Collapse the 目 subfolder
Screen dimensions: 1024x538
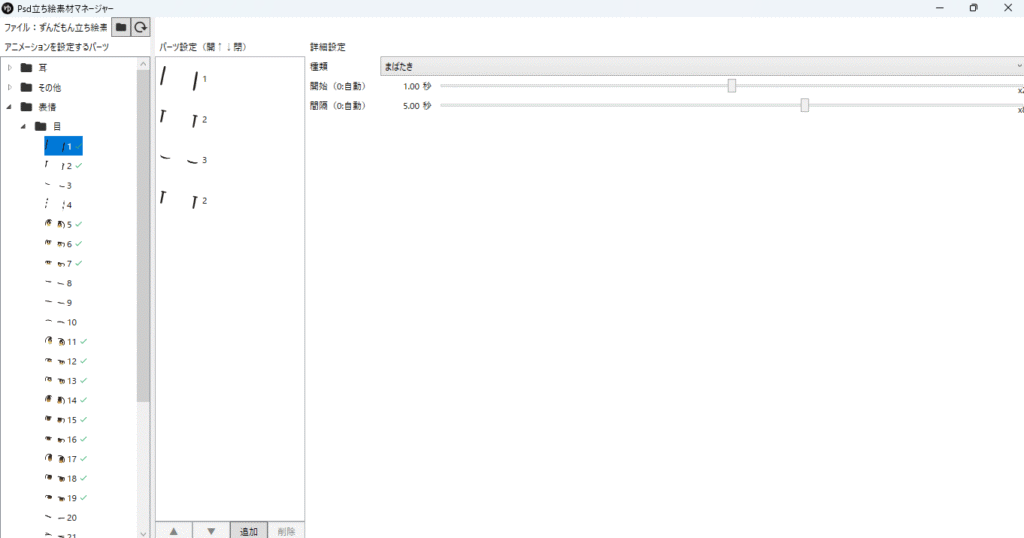click(x=24, y=127)
